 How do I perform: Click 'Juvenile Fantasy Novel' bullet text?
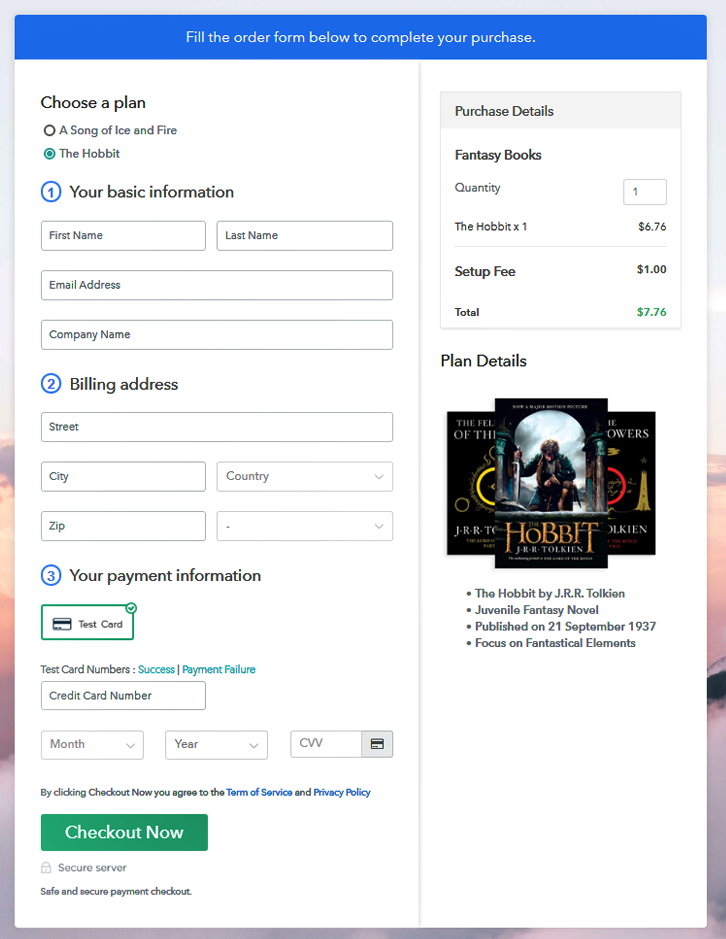pos(537,610)
